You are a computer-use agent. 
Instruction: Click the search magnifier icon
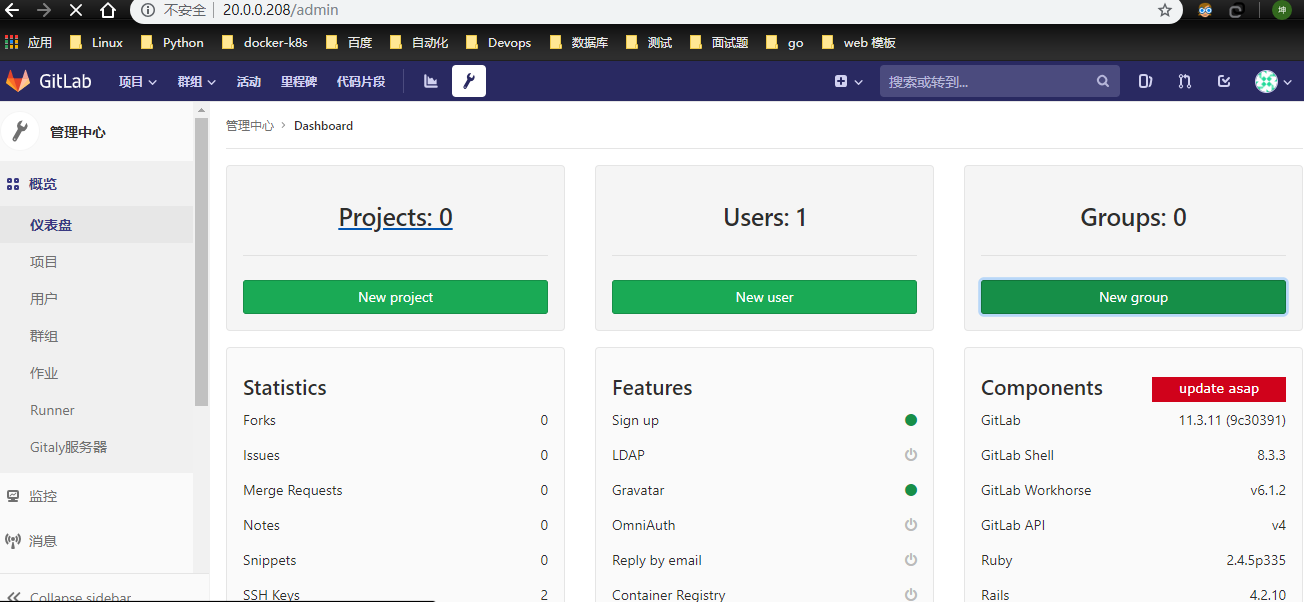pos(1103,82)
